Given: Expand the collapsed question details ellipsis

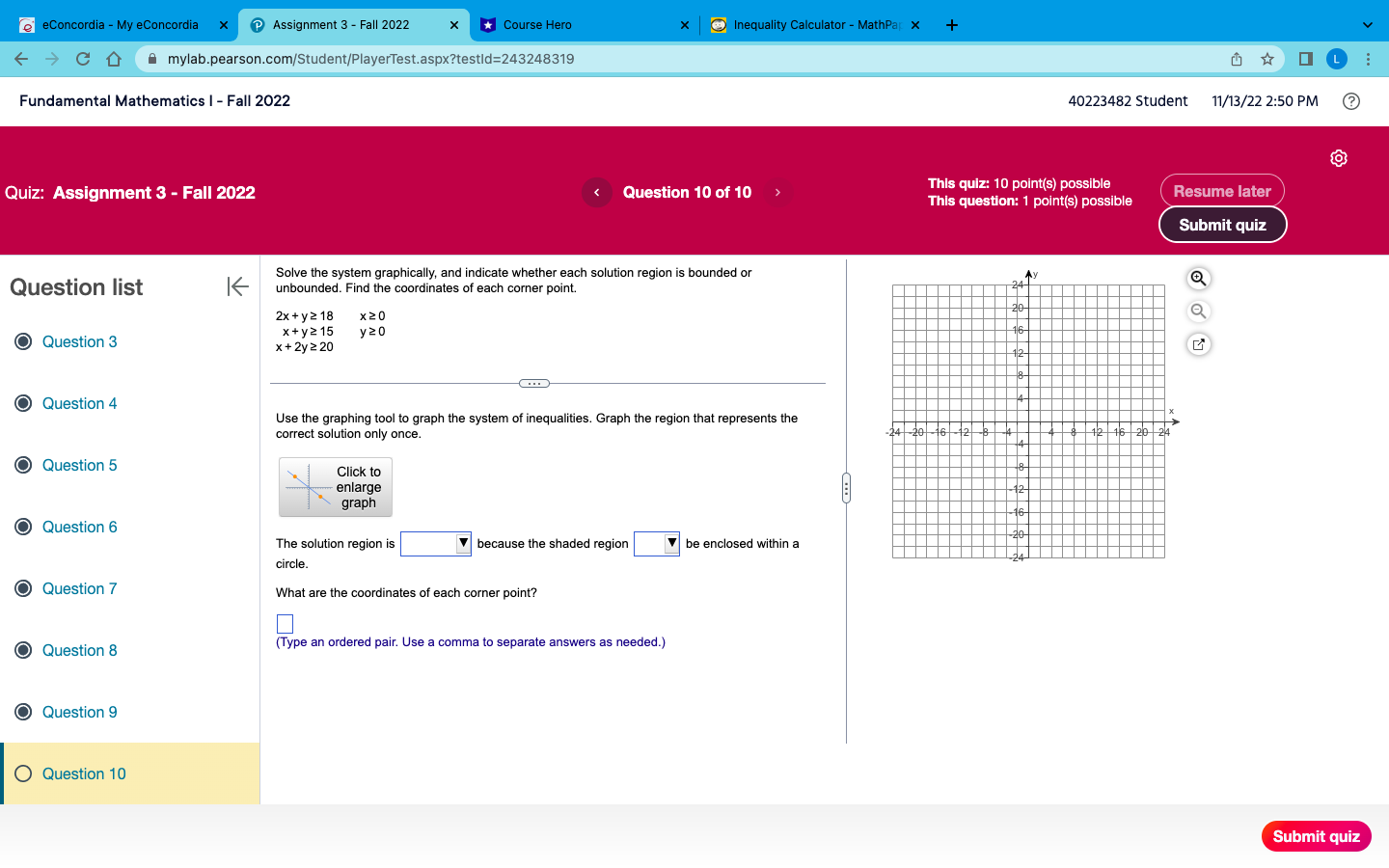Looking at the screenshot, I should [534, 384].
